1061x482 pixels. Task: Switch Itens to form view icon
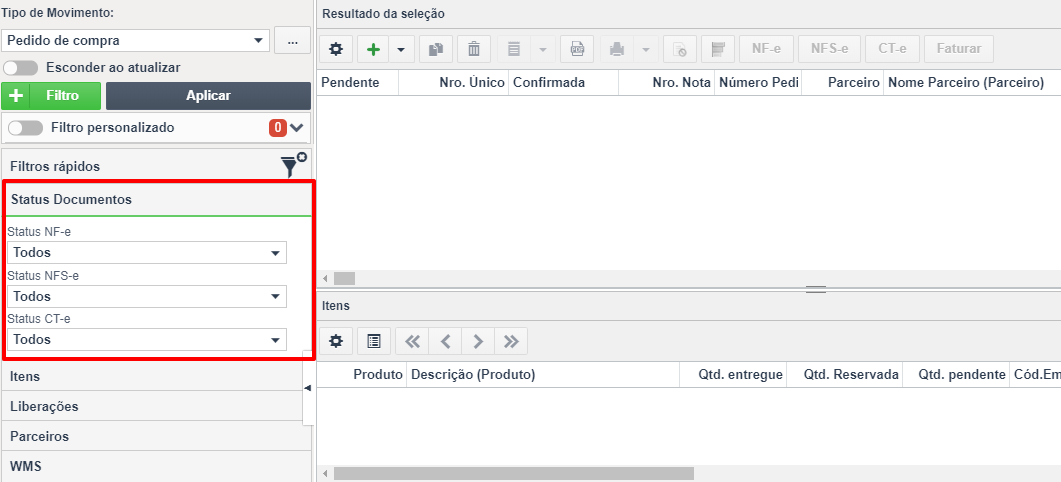(374, 342)
